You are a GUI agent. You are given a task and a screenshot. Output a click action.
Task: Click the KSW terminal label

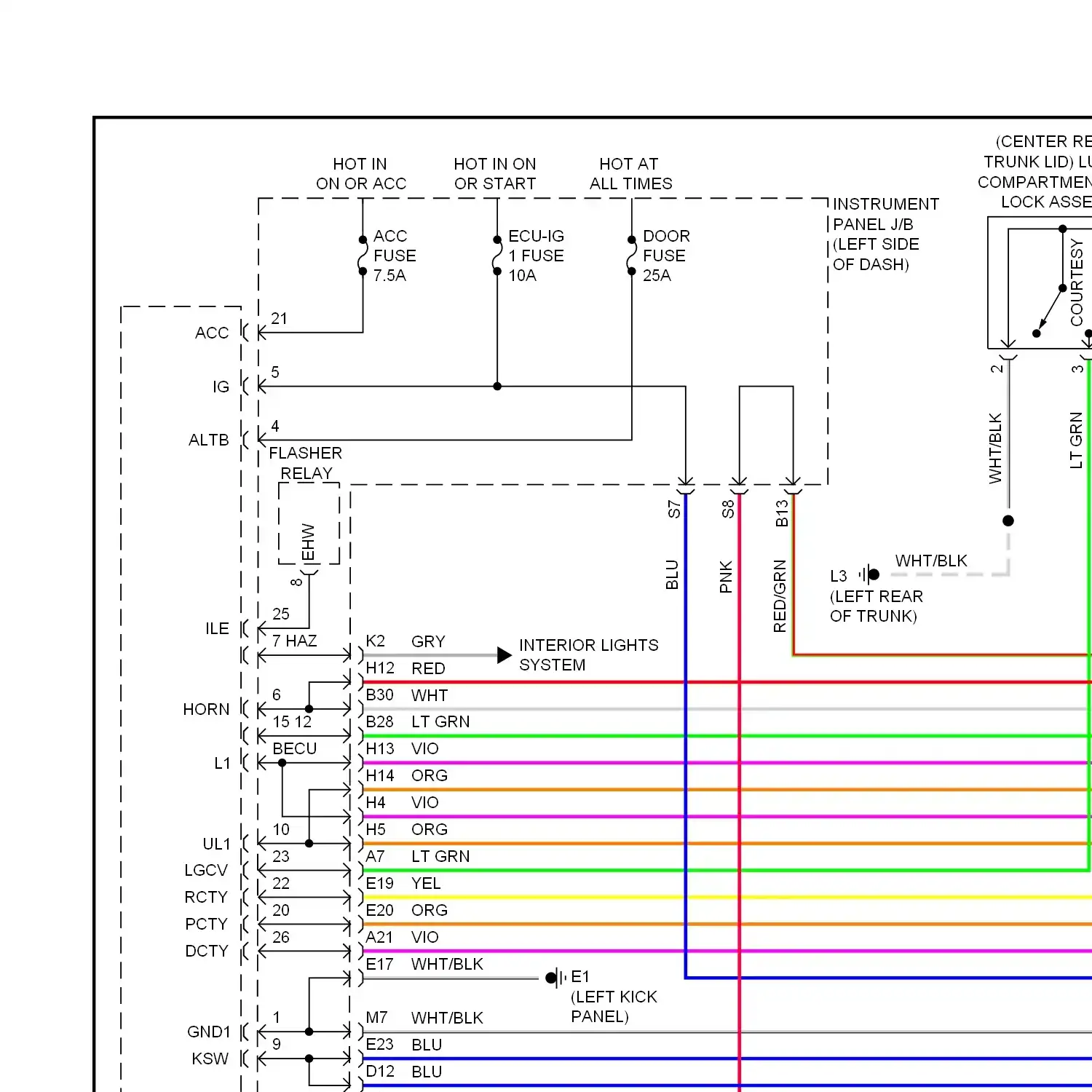click(210, 1059)
